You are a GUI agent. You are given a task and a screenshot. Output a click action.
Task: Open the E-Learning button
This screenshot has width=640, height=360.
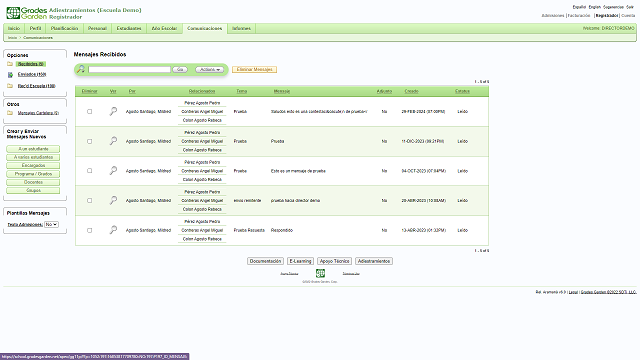[x=300, y=261]
